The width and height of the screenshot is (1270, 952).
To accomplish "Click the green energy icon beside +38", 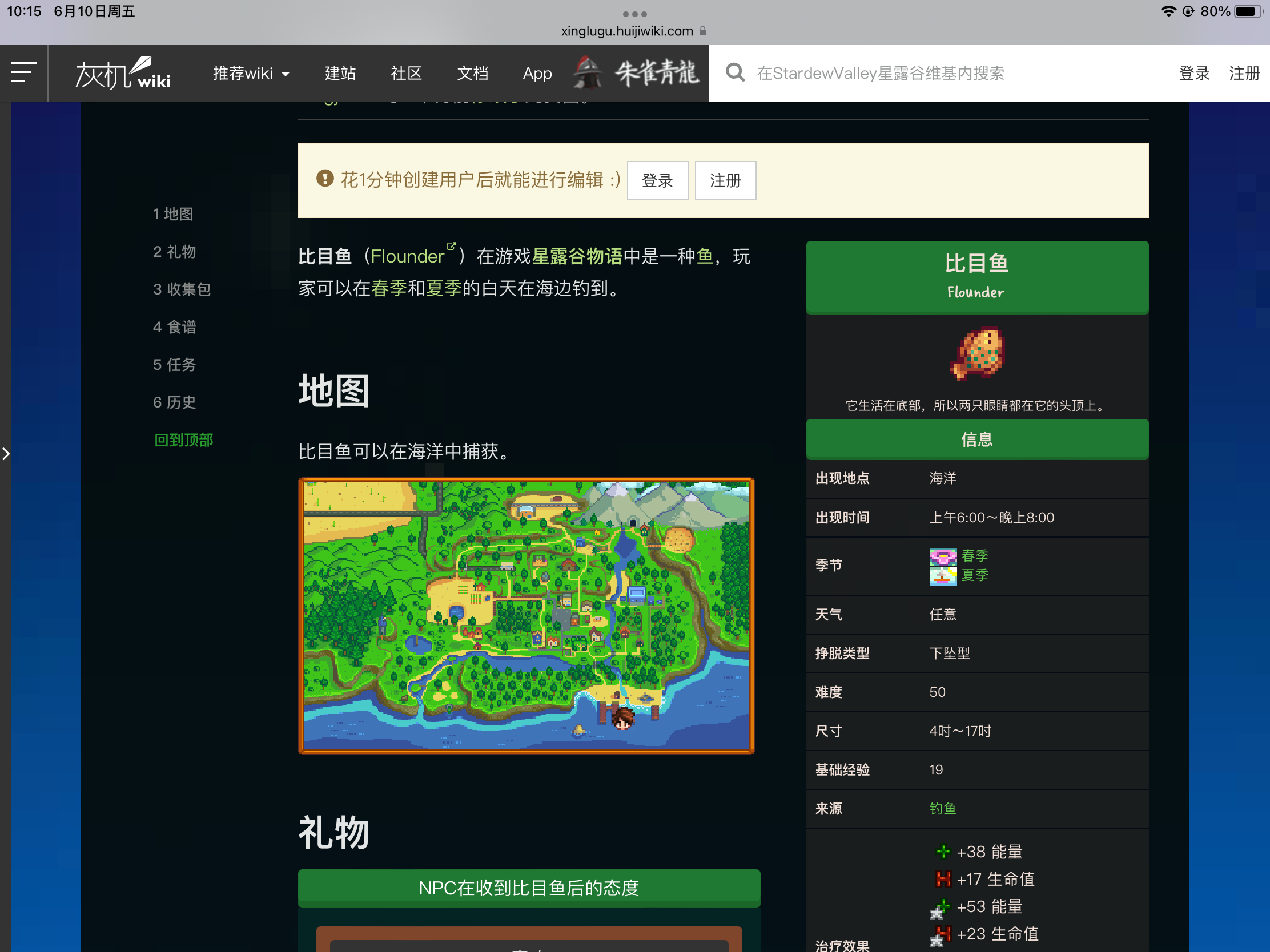I will (x=943, y=852).
